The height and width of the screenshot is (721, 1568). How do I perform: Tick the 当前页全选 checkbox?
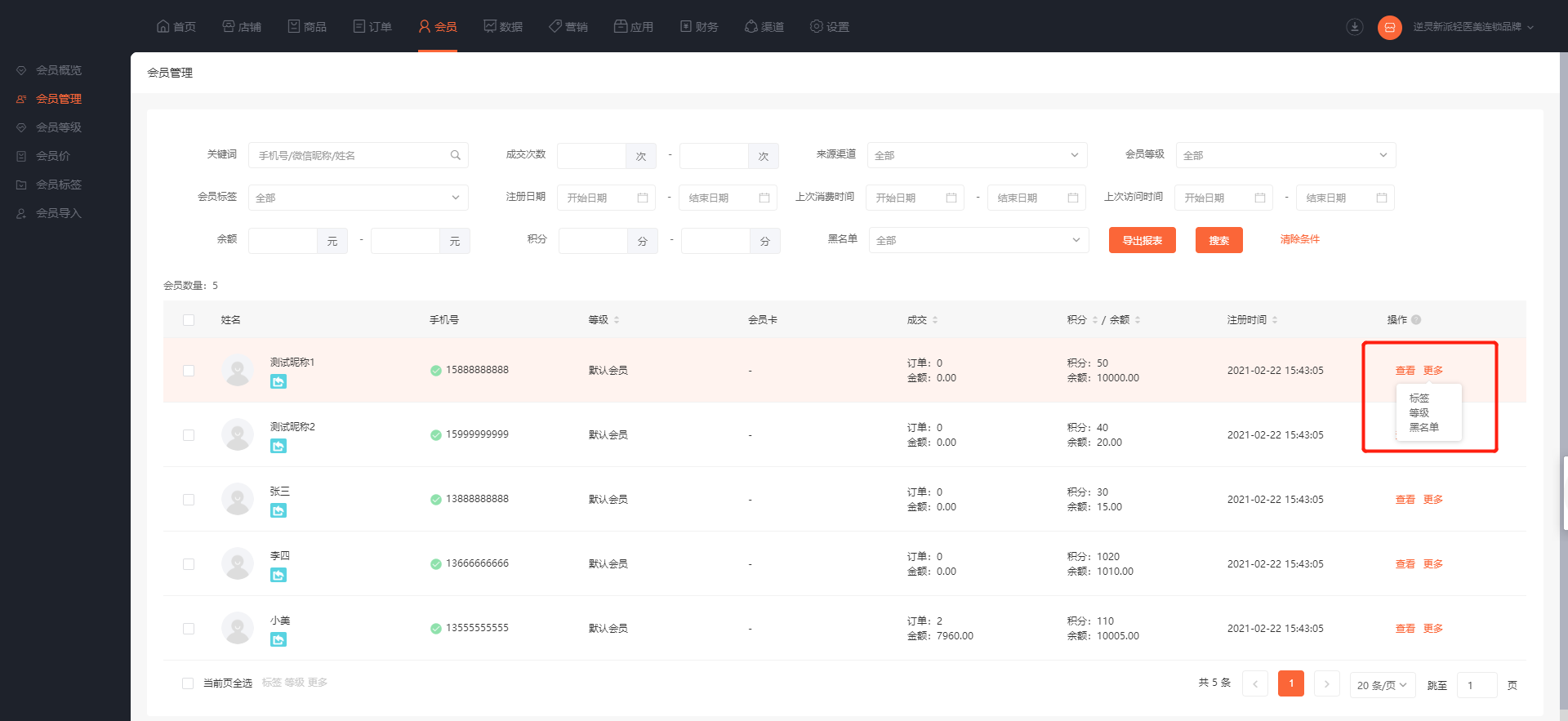[x=188, y=683]
